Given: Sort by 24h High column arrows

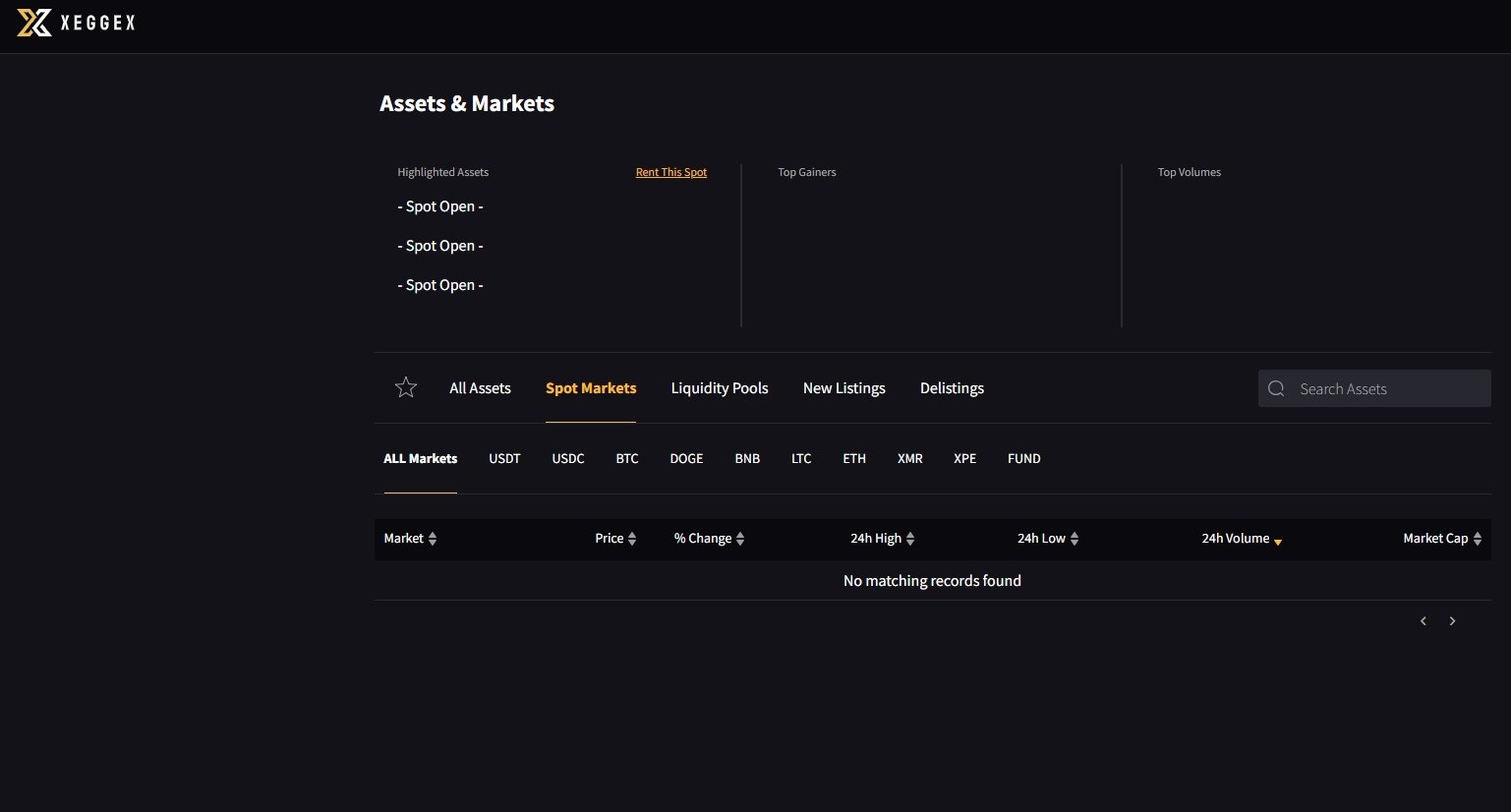Looking at the screenshot, I should (910, 539).
